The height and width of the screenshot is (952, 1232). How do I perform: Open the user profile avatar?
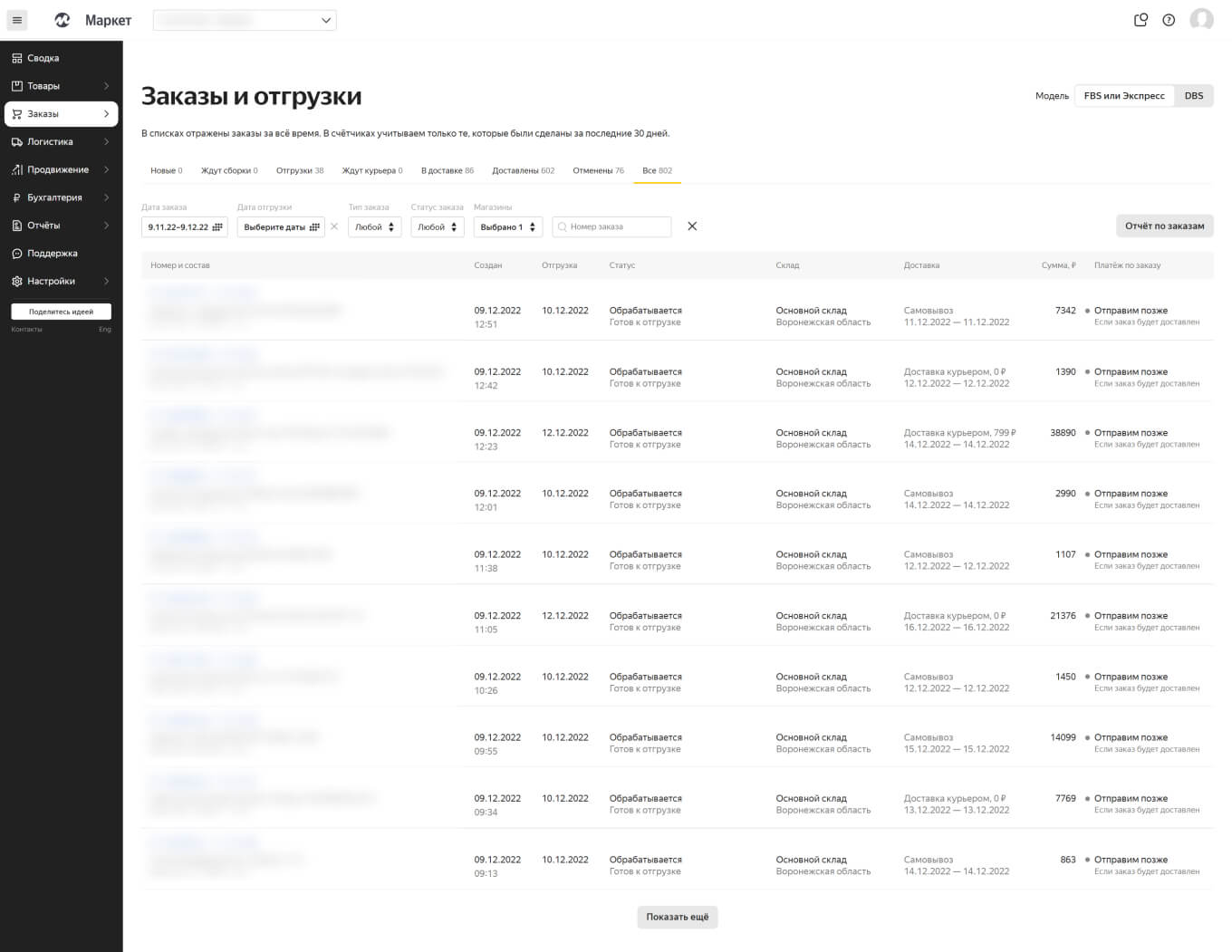(x=1201, y=19)
